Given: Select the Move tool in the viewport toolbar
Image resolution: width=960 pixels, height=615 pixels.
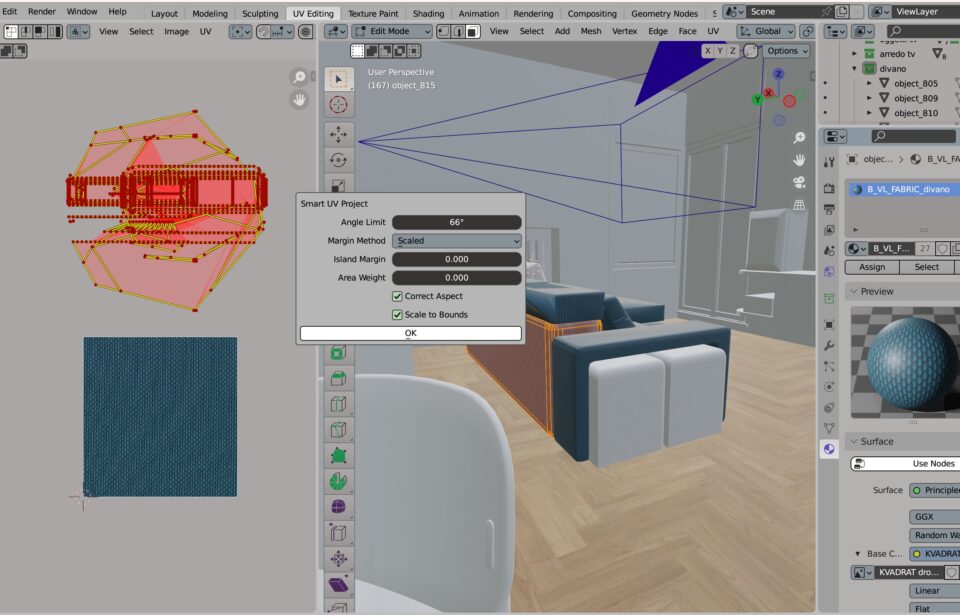Looking at the screenshot, I should [339, 134].
